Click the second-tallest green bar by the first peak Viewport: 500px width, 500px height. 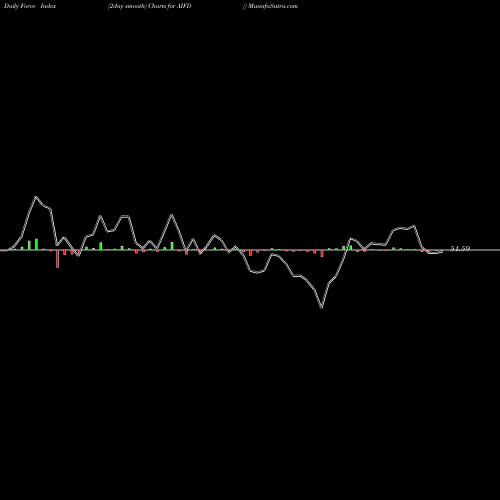29,245
